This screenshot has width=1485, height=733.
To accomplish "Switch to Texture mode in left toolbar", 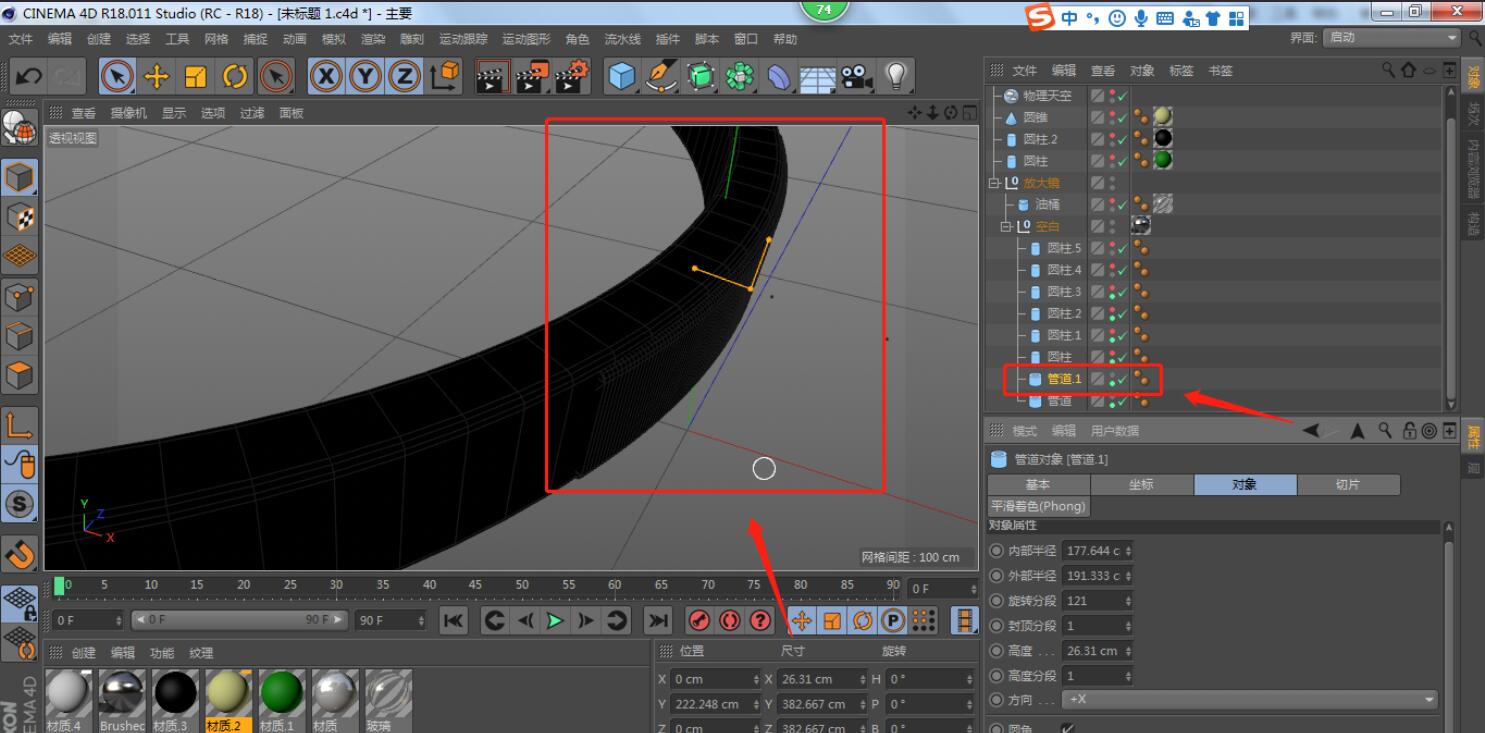I will click(20, 217).
